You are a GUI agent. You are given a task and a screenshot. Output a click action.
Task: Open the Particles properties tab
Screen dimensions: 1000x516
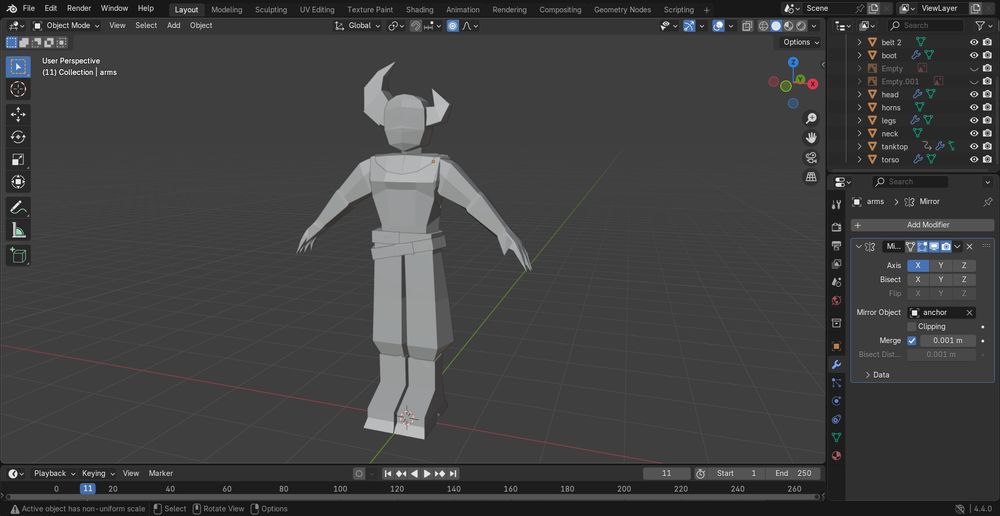pyautogui.click(x=836, y=383)
